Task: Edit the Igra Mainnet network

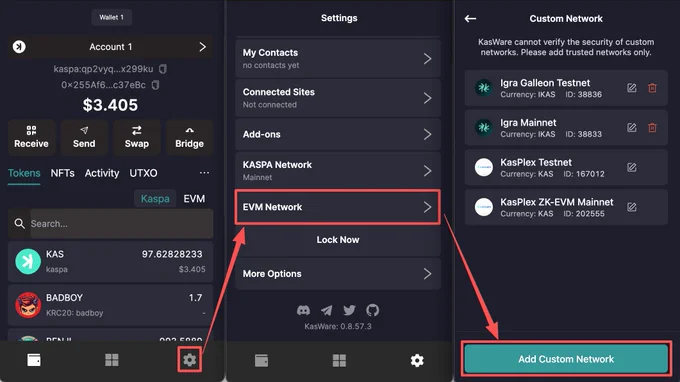Action: coord(632,127)
